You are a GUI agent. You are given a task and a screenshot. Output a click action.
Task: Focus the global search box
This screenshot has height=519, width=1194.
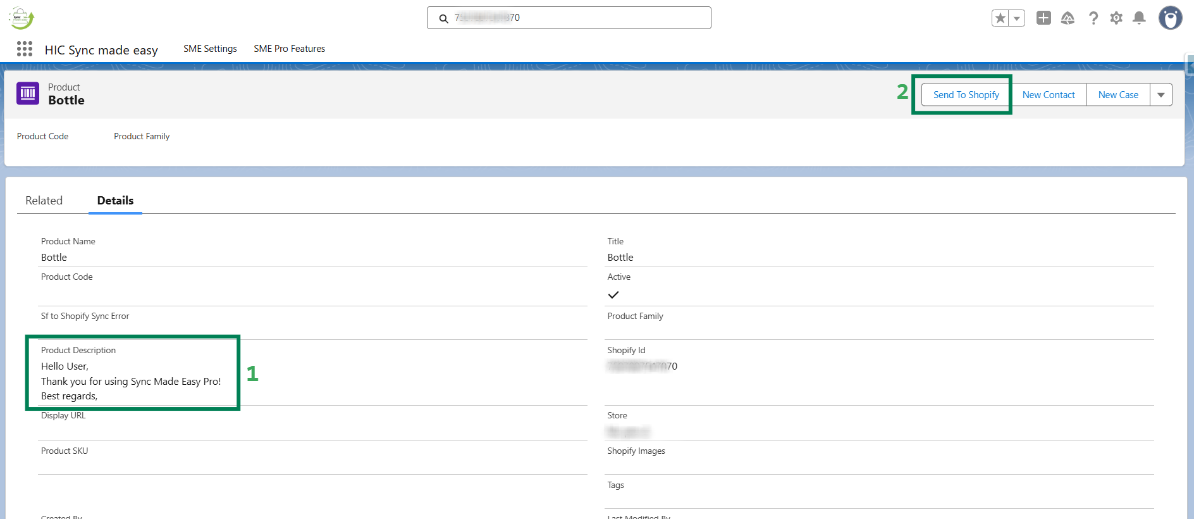pyautogui.click(x=570, y=18)
